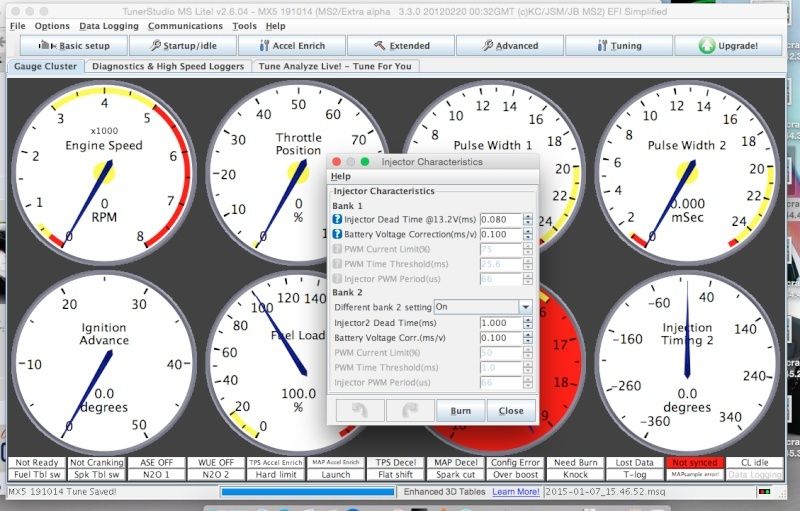Click the Injector Dead Time @13.2V field
Screen dimensions: 800x511
pos(501,219)
